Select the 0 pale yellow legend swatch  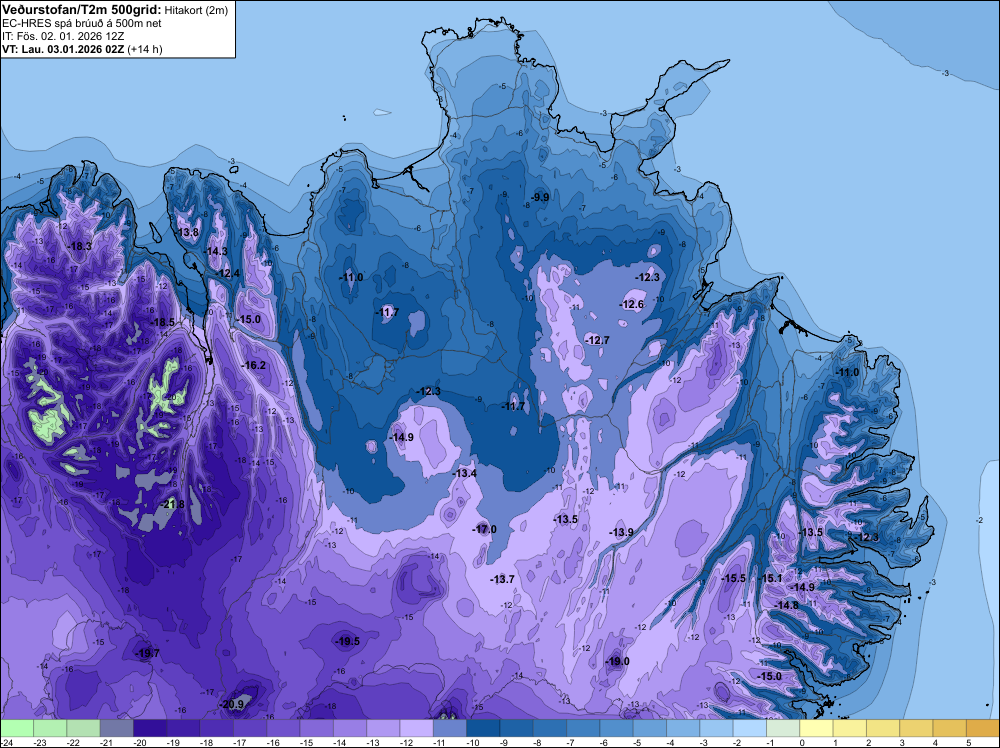click(816, 728)
